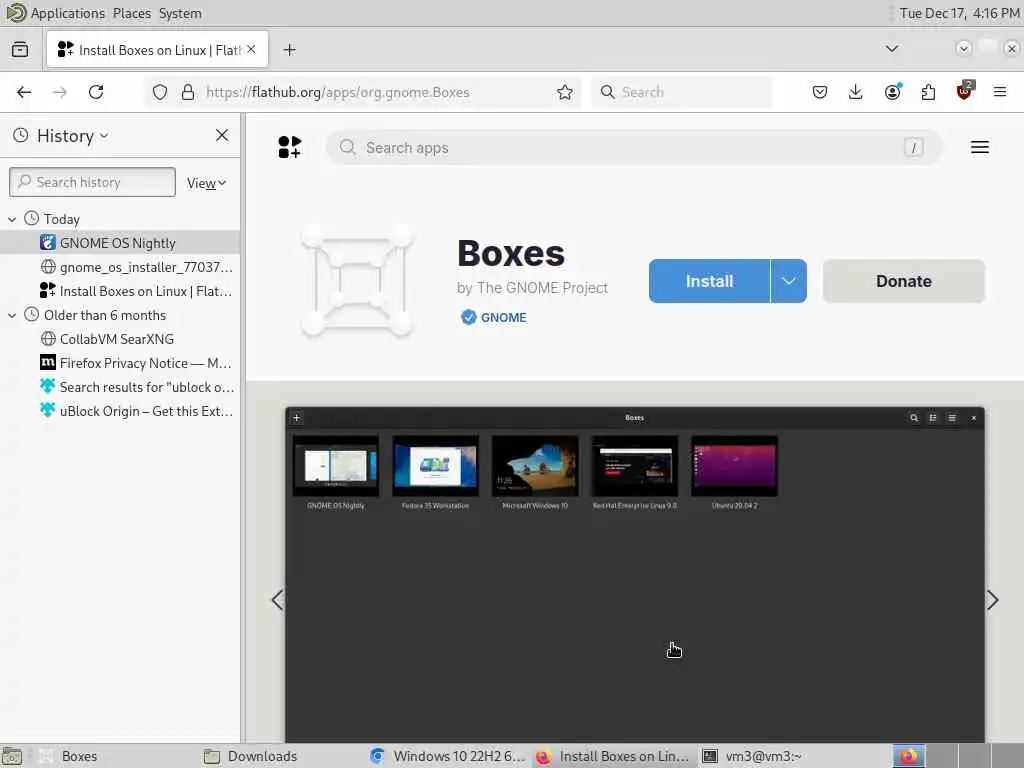The height and width of the screenshot is (768, 1024).
Task: Collapse the Older than 6 months group
Action: [x=12, y=315]
